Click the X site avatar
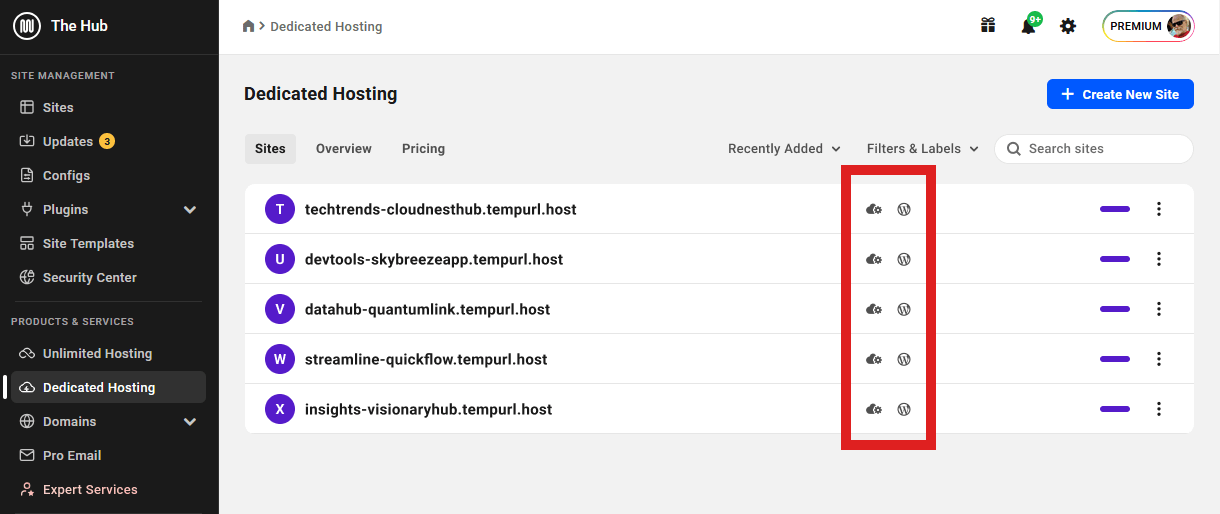Viewport: 1220px width, 514px height. (x=280, y=409)
